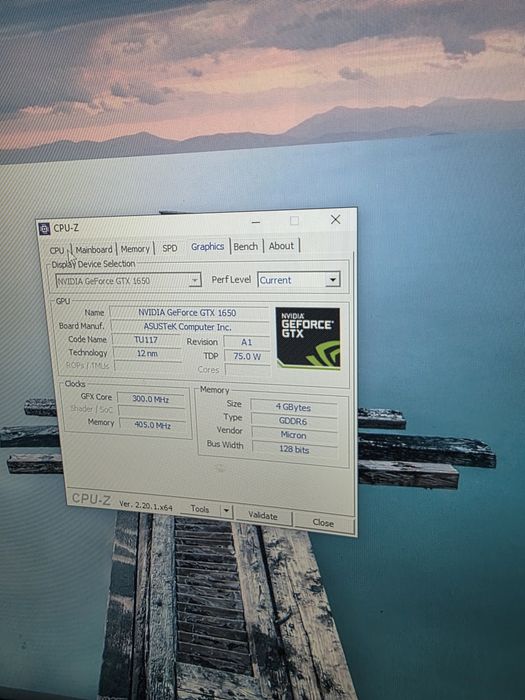Screen dimensions: 525x700
Task: Click the memory Vendor 'Micron'
Action: tap(294, 435)
